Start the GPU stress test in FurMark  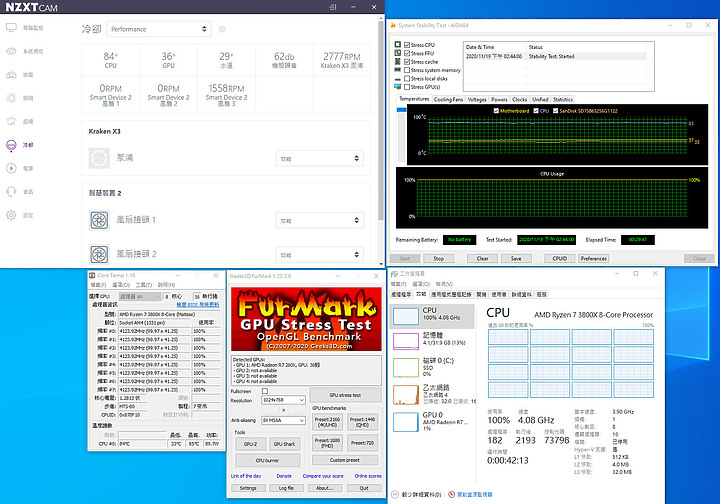point(345,395)
